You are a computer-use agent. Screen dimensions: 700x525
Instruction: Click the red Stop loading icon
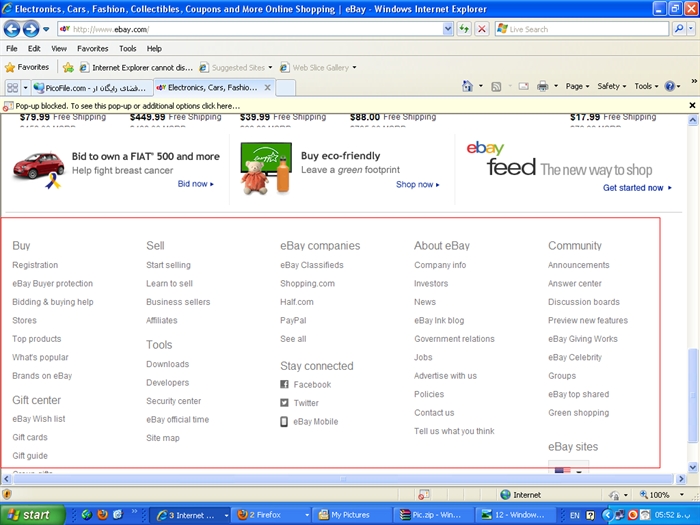[x=482, y=29]
